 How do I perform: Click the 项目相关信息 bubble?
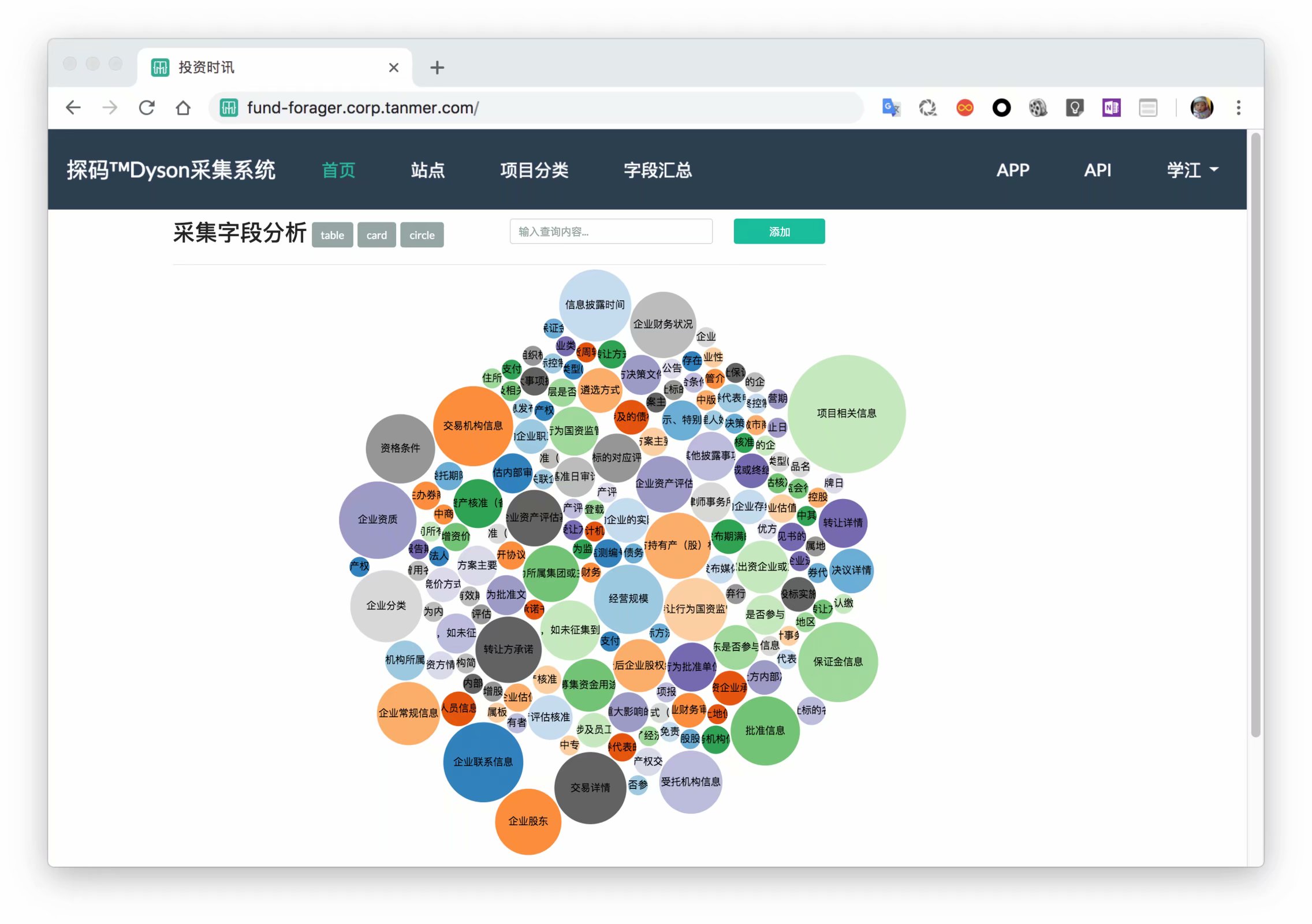click(x=847, y=413)
